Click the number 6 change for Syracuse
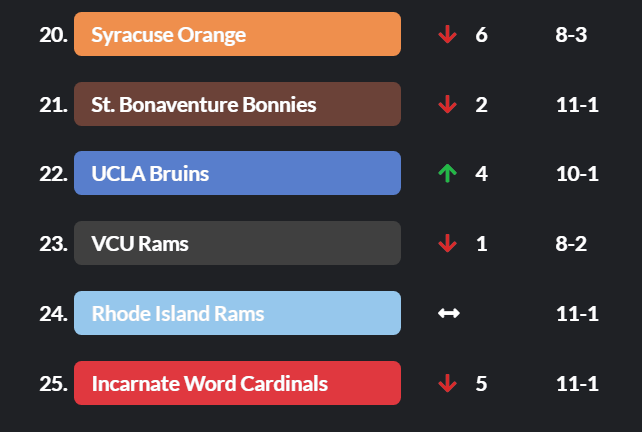 (482, 35)
